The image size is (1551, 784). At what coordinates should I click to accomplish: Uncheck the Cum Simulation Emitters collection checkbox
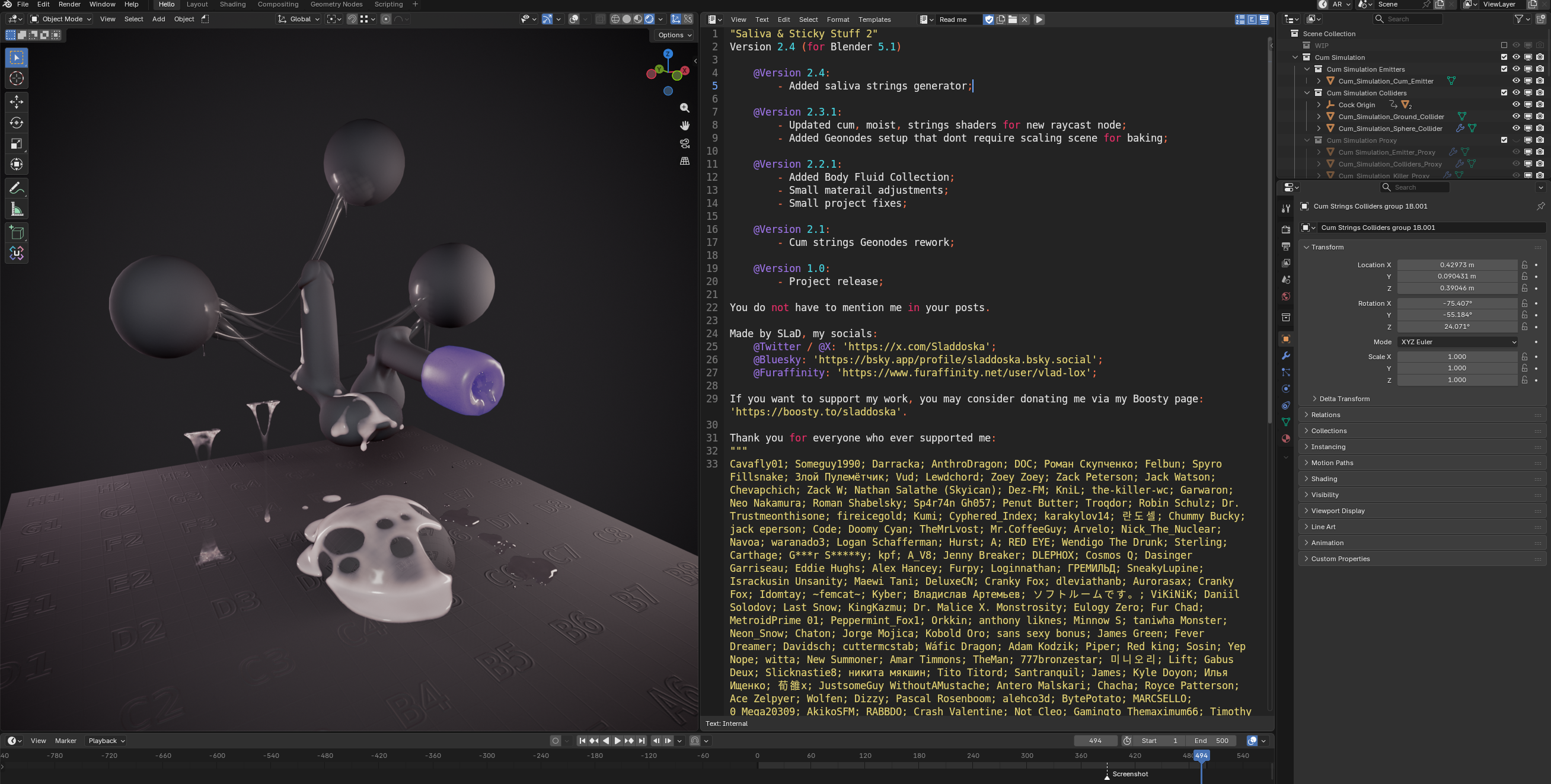[1504, 69]
